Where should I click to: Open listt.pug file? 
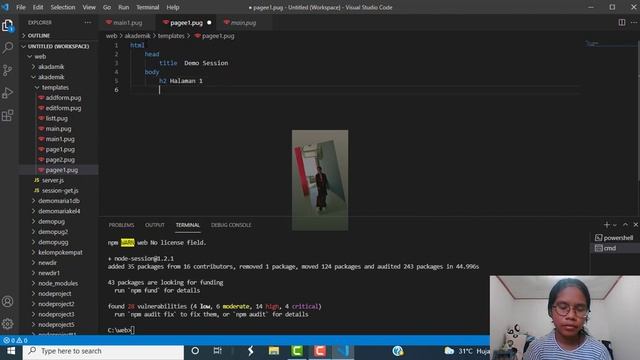tap(57, 118)
